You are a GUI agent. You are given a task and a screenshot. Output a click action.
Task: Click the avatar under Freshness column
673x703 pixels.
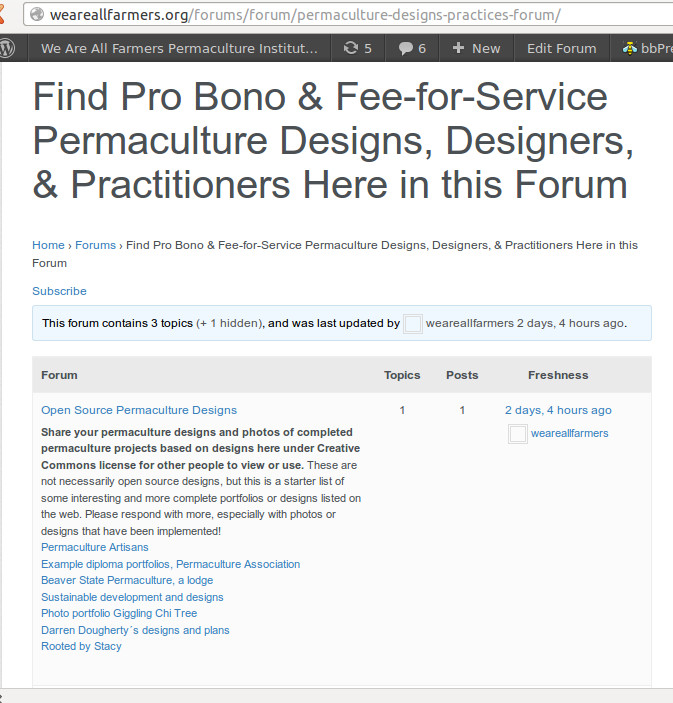pos(517,434)
